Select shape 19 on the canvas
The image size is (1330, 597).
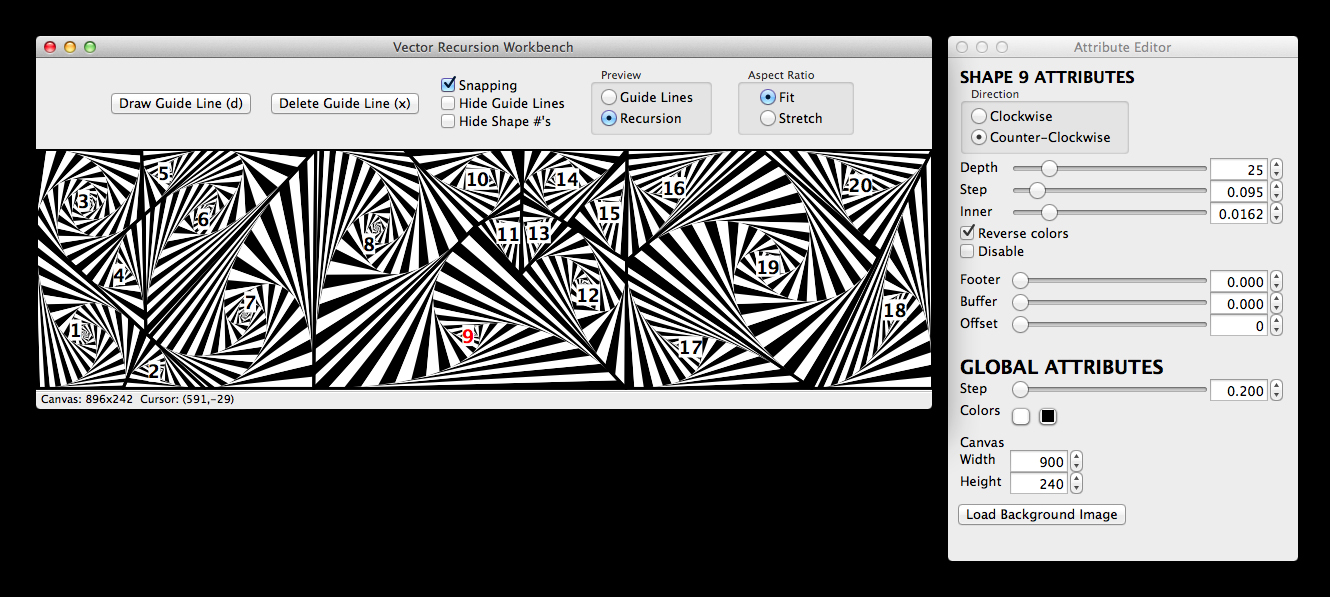tap(768, 267)
